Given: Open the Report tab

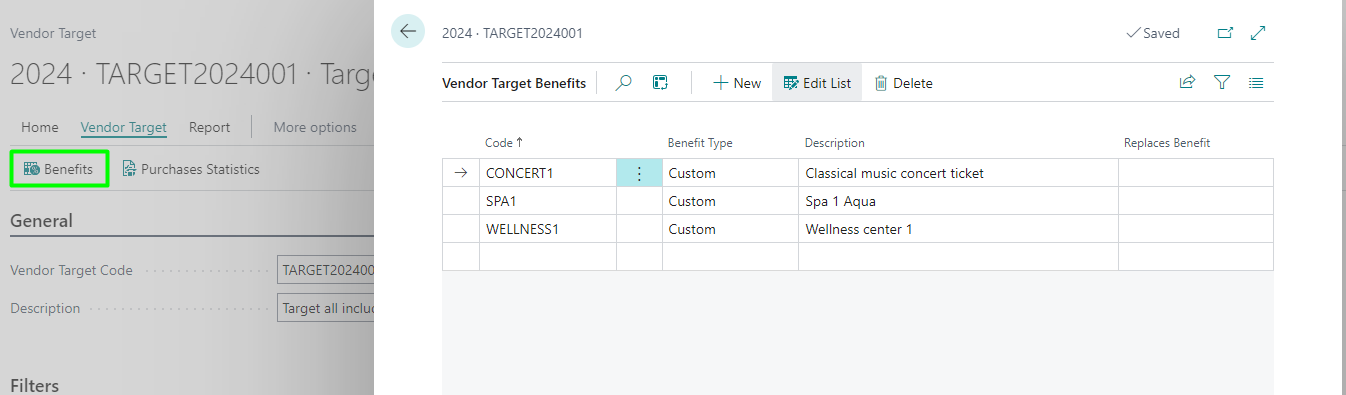Looking at the screenshot, I should pyautogui.click(x=209, y=127).
